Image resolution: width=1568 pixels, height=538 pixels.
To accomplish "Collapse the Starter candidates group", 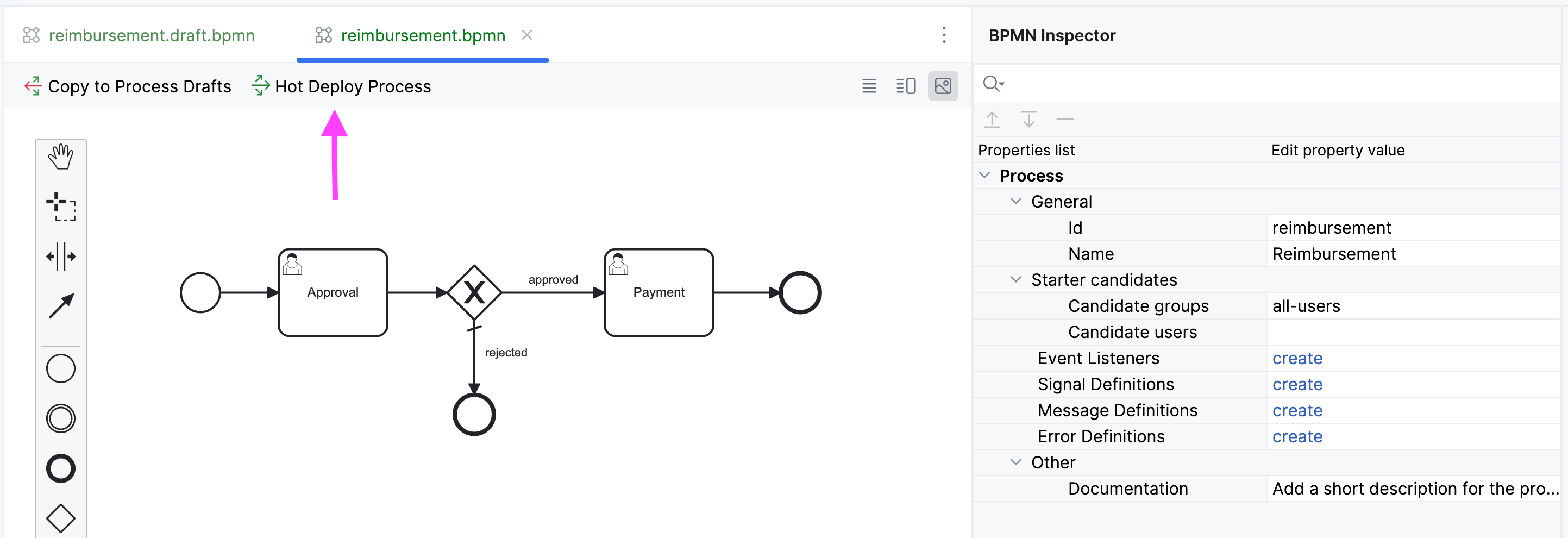I will 1015,279.
